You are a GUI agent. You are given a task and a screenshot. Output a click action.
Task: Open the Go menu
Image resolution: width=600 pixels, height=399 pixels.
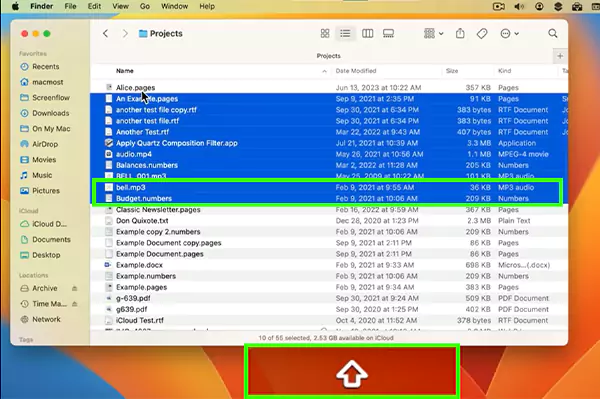pos(145,7)
